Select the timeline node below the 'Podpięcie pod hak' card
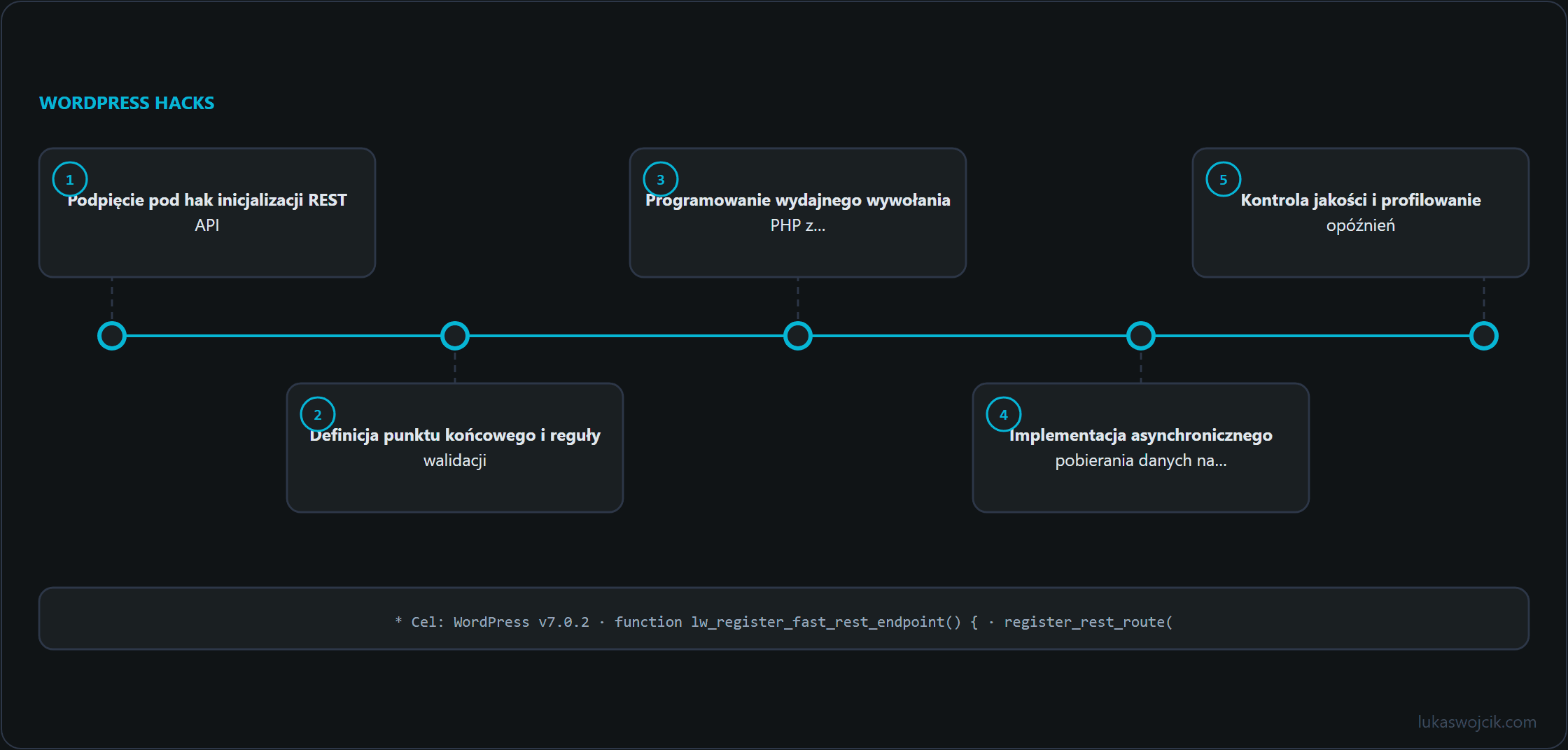Screen dimensions: 1568x750 pyautogui.click(x=112, y=336)
